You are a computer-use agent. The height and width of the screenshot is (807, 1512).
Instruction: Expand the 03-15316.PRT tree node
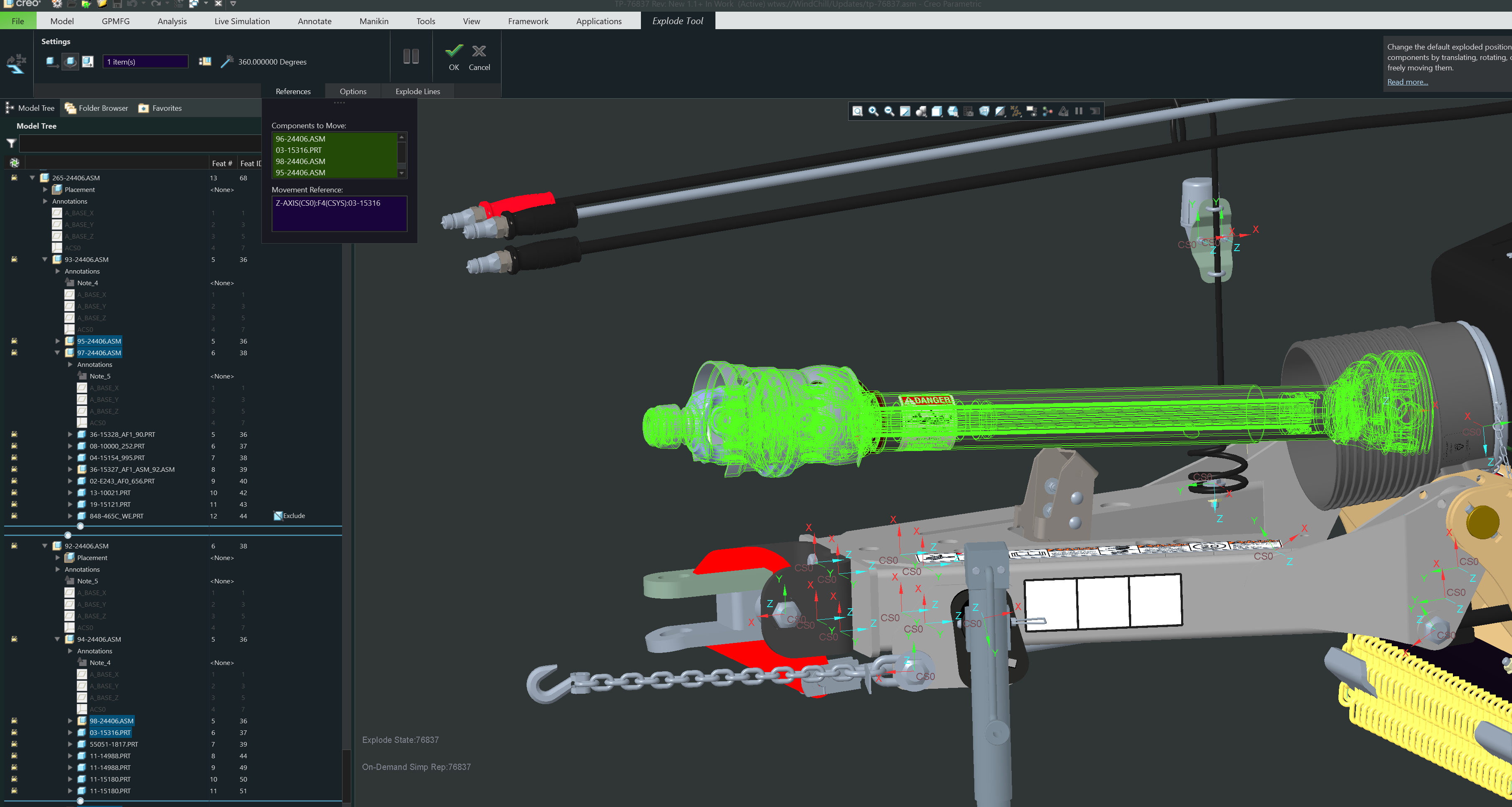[x=70, y=732]
